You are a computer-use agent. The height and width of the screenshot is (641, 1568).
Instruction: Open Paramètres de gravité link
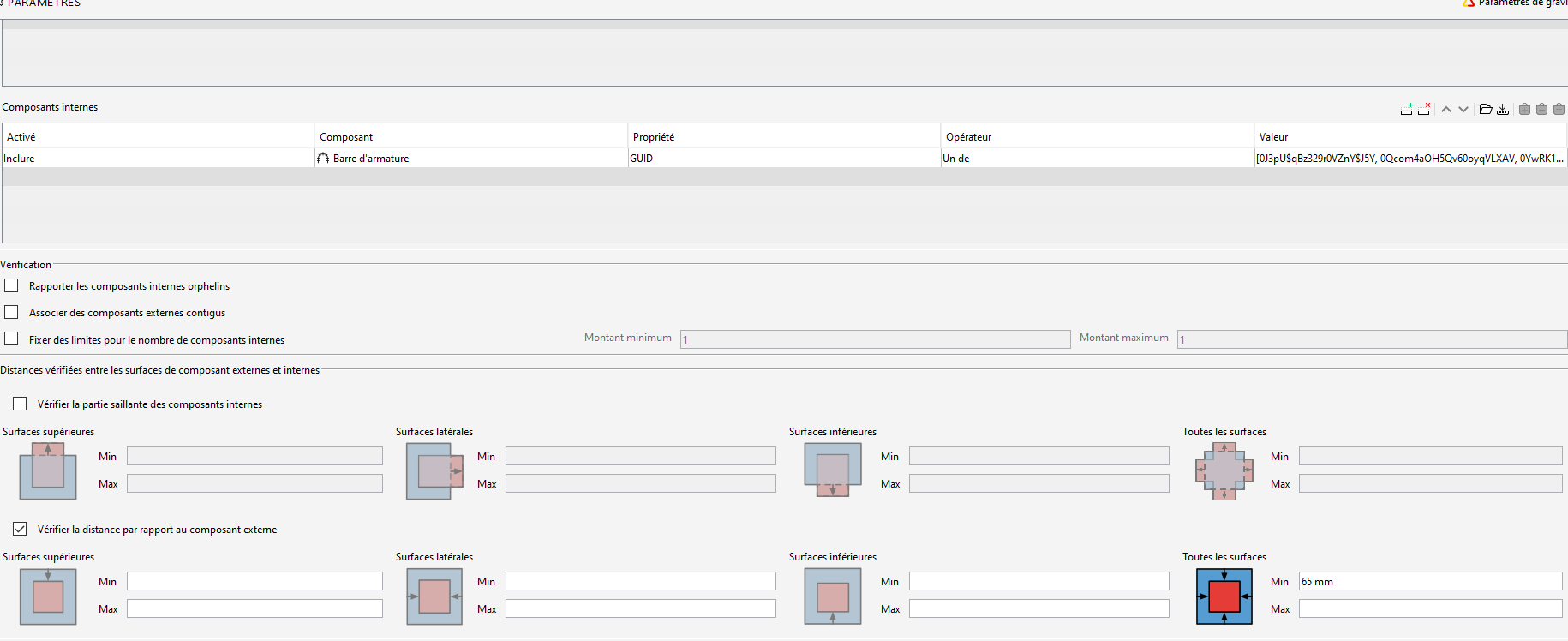pos(1523,3)
